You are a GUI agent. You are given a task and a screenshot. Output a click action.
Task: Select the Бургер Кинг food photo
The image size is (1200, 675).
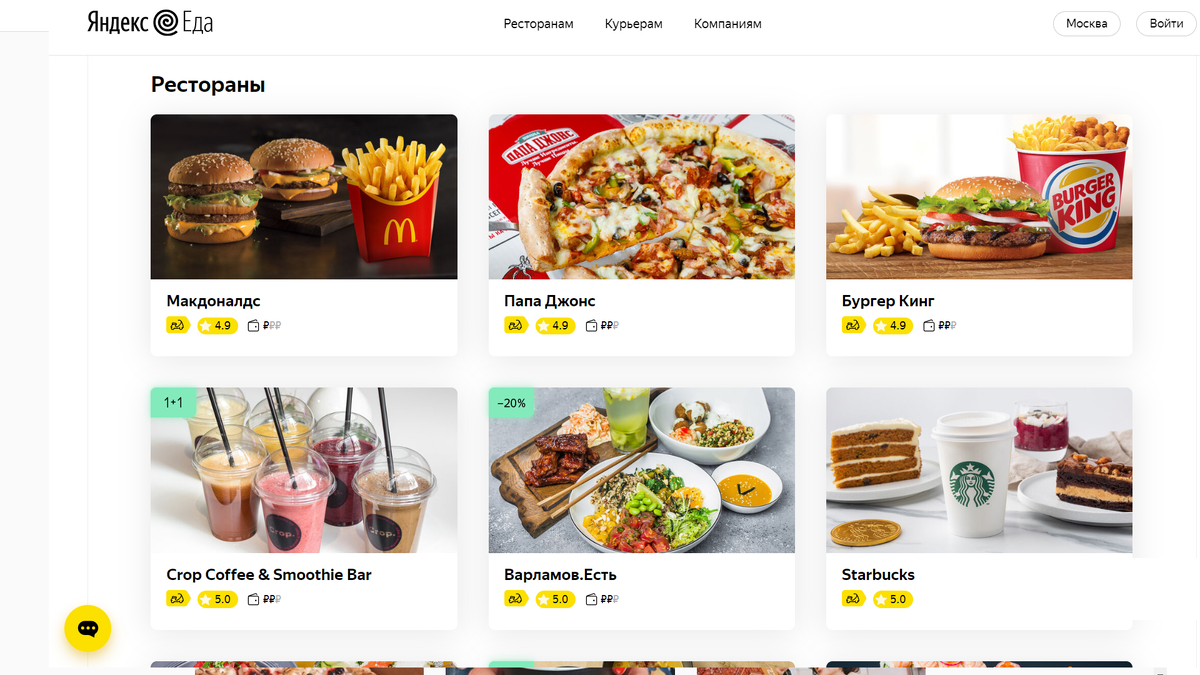pyautogui.click(x=979, y=196)
